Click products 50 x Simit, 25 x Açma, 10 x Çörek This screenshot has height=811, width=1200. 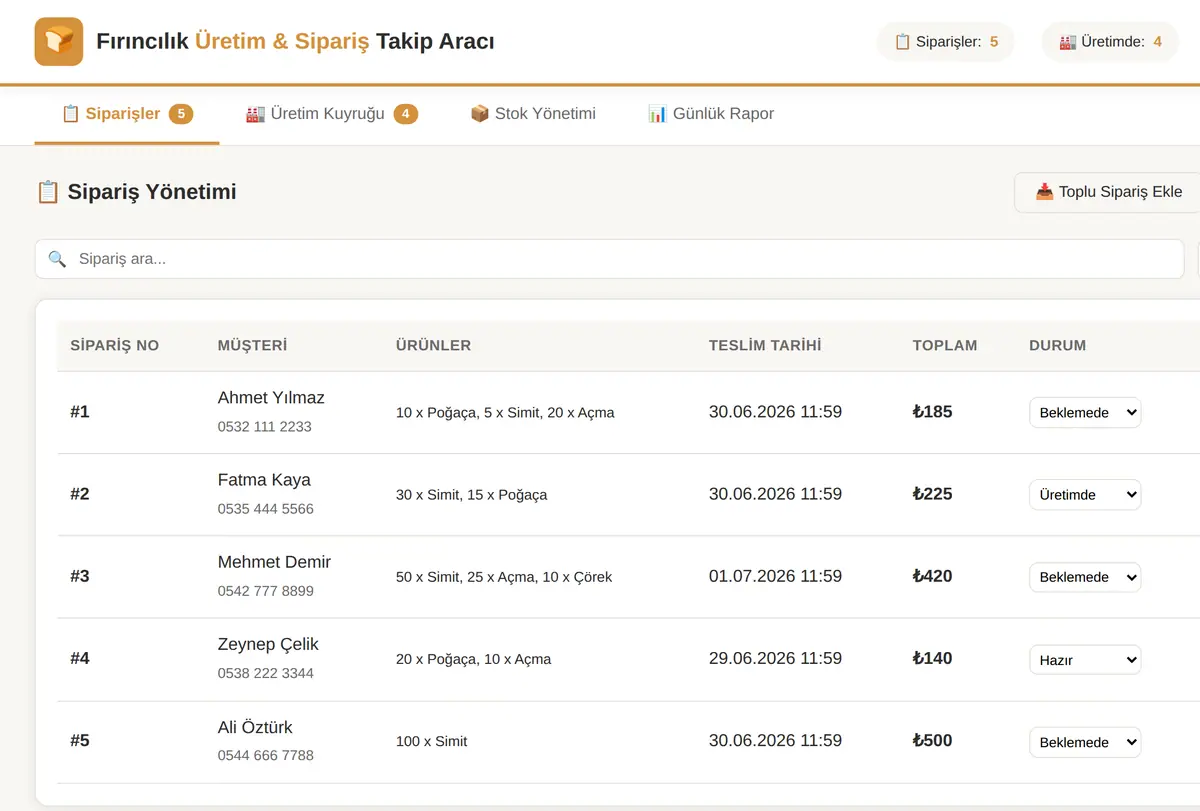click(504, 577)
